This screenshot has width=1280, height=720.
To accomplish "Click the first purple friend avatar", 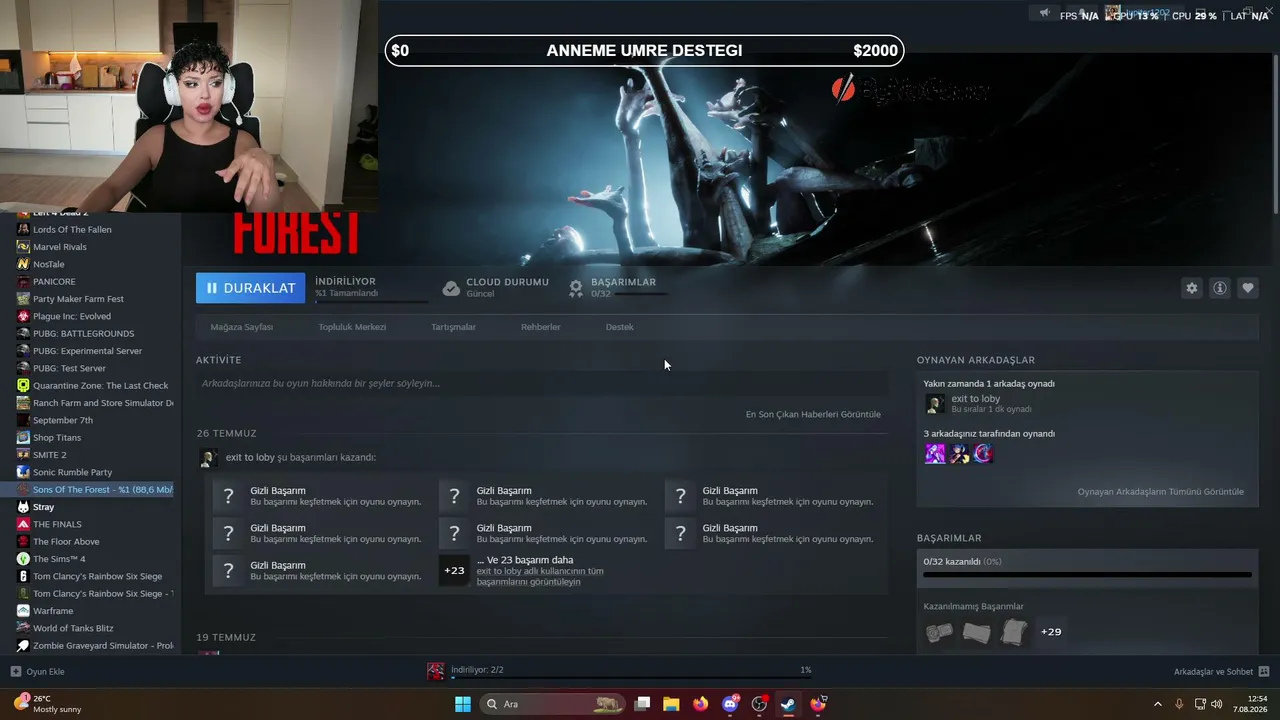I will (935, 454).
